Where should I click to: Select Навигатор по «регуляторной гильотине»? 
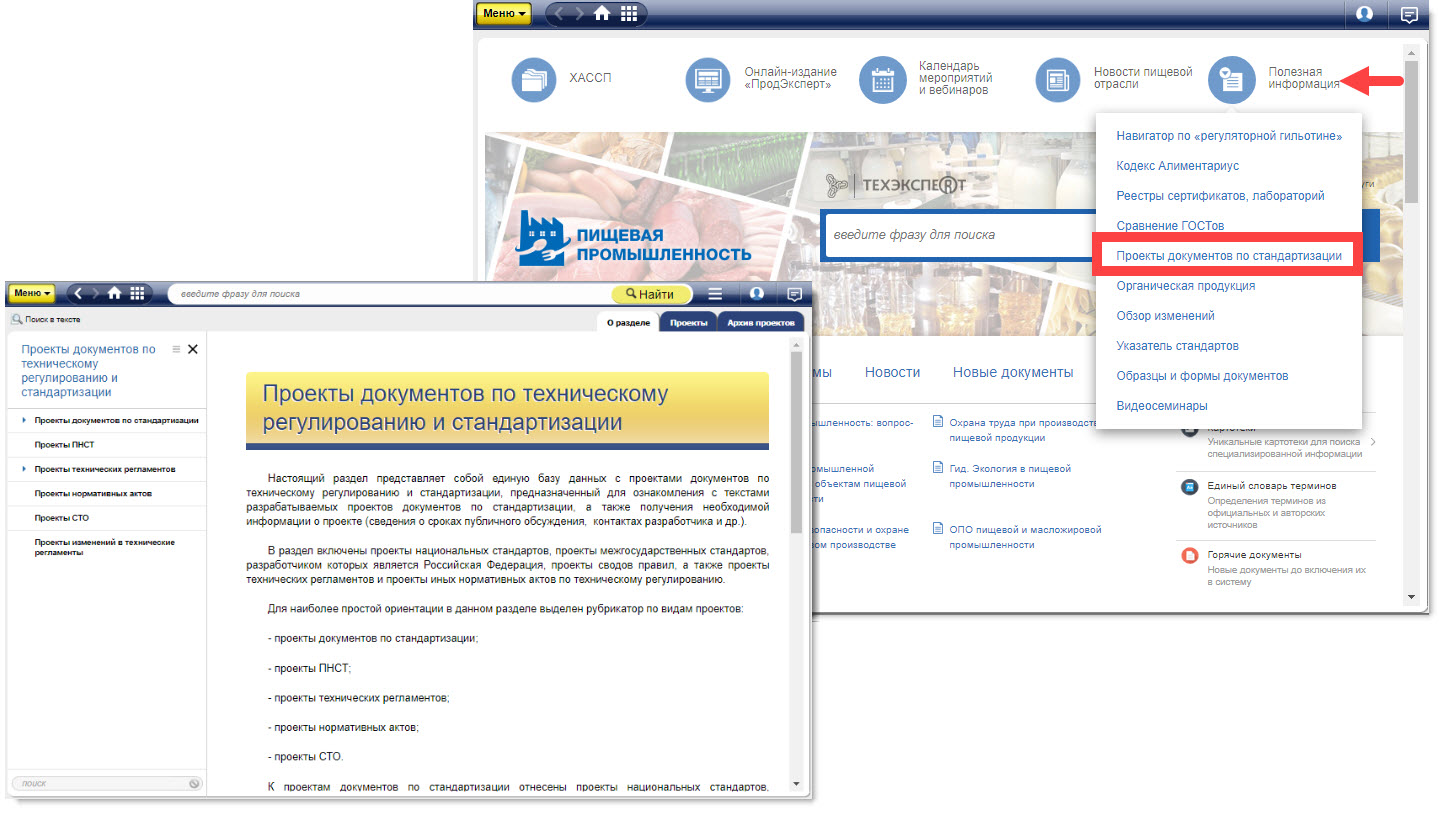1229,135
